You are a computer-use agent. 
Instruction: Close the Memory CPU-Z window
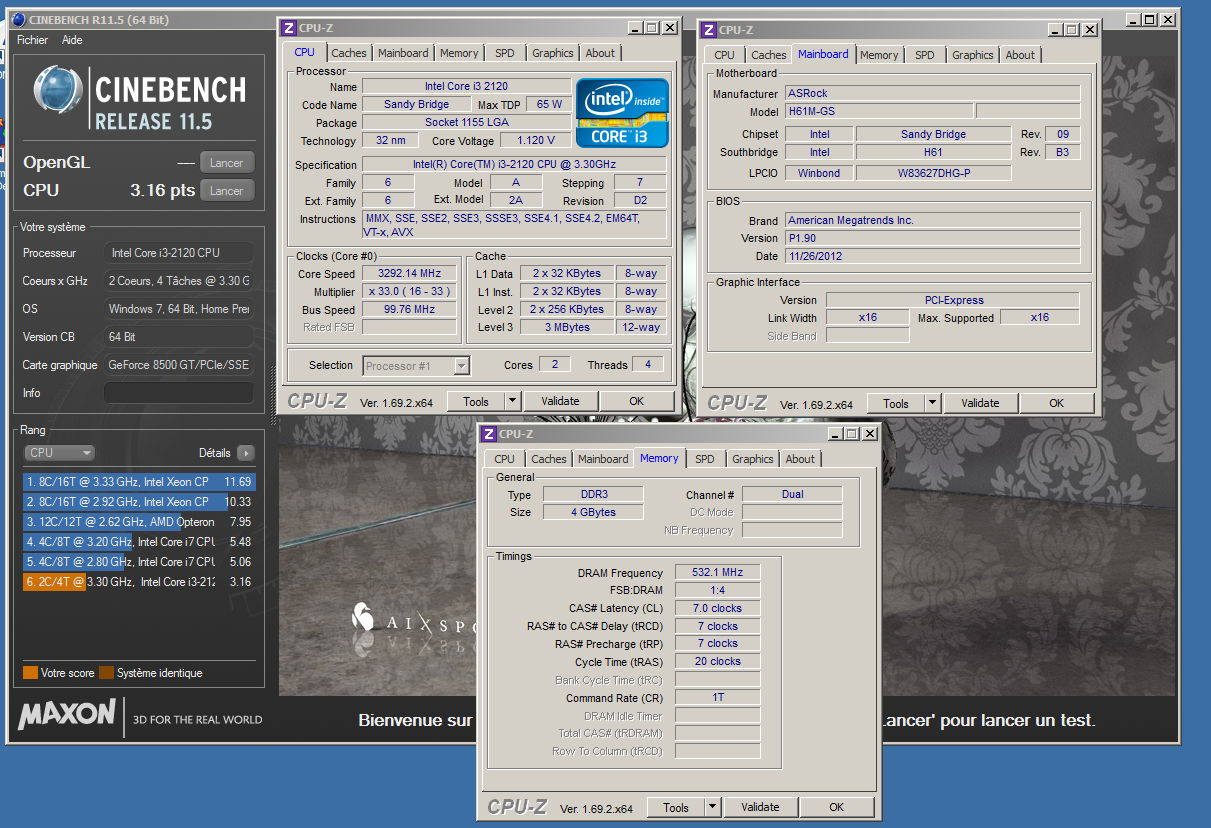point(869,434)
